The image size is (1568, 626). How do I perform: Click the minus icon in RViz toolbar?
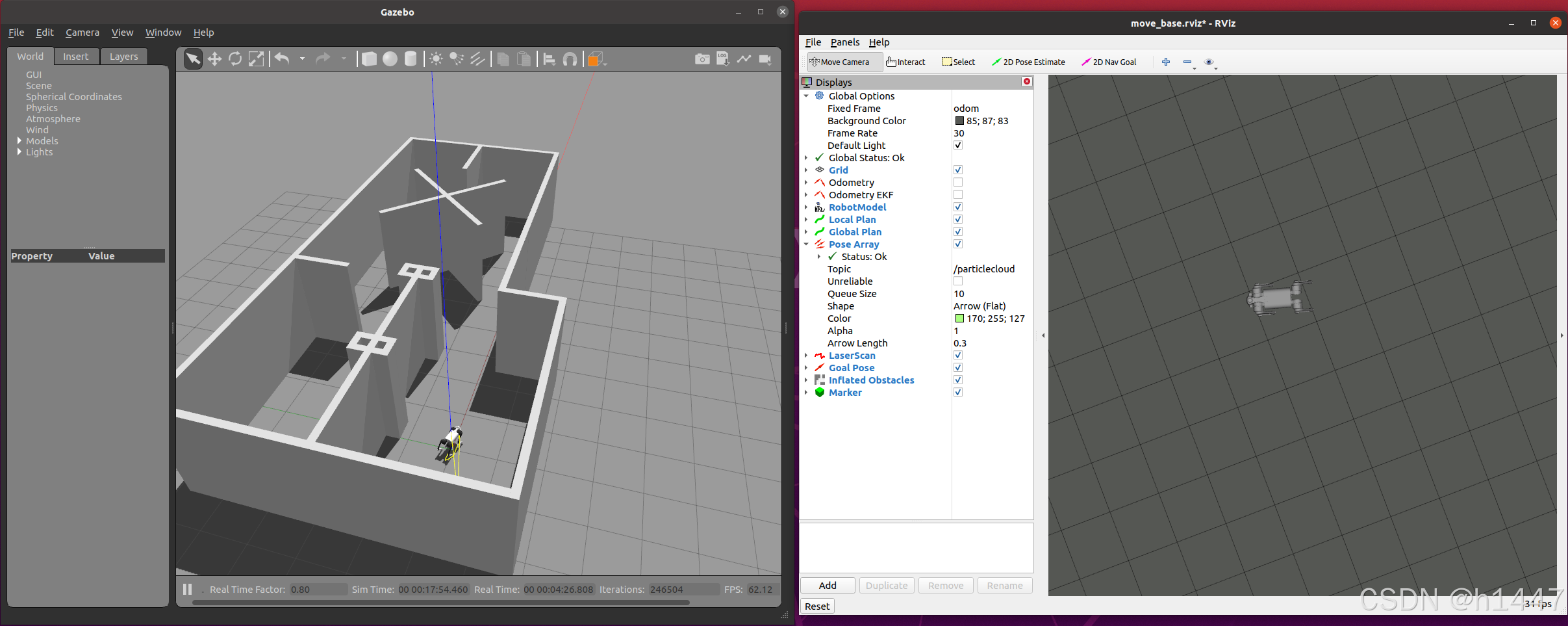click(x=1187, y=62)
